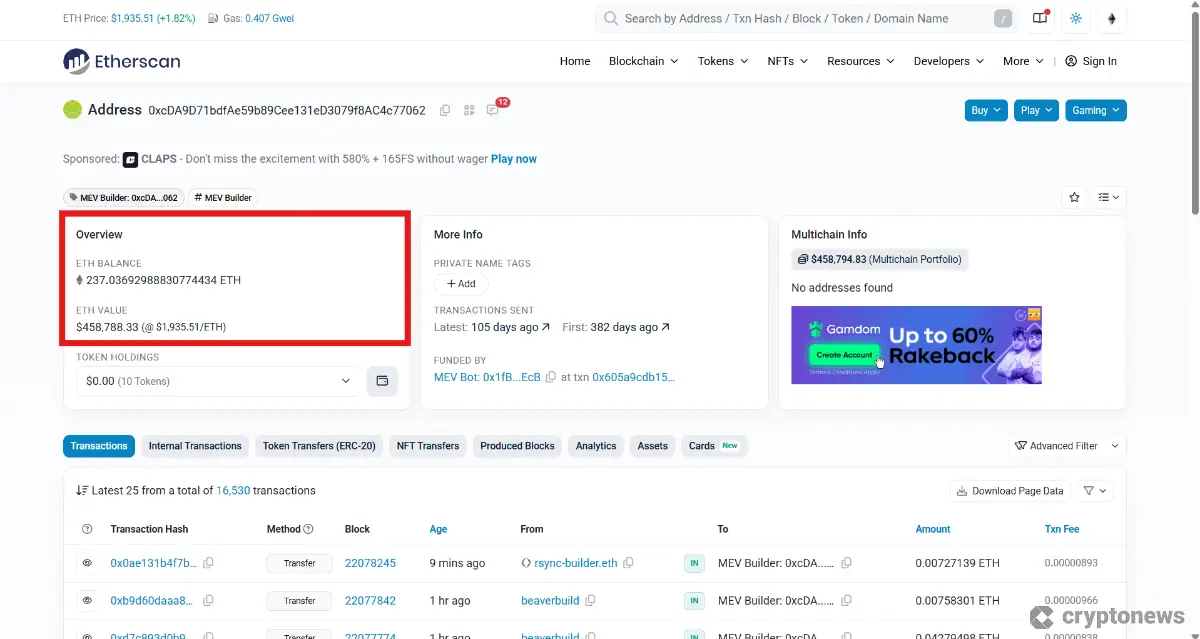Image resolution: width=1200 pixels, height=639 pixels.
Task: Open the knowledge base book icon in header
Action: click(x=1040, y=18)
